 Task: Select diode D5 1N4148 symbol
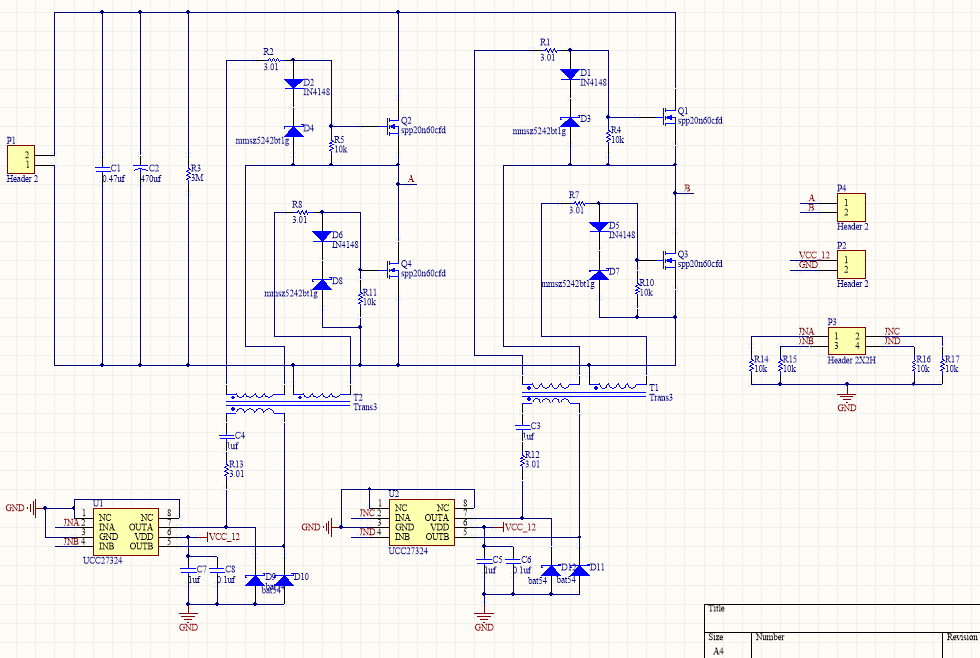click(x=599, y=227)
